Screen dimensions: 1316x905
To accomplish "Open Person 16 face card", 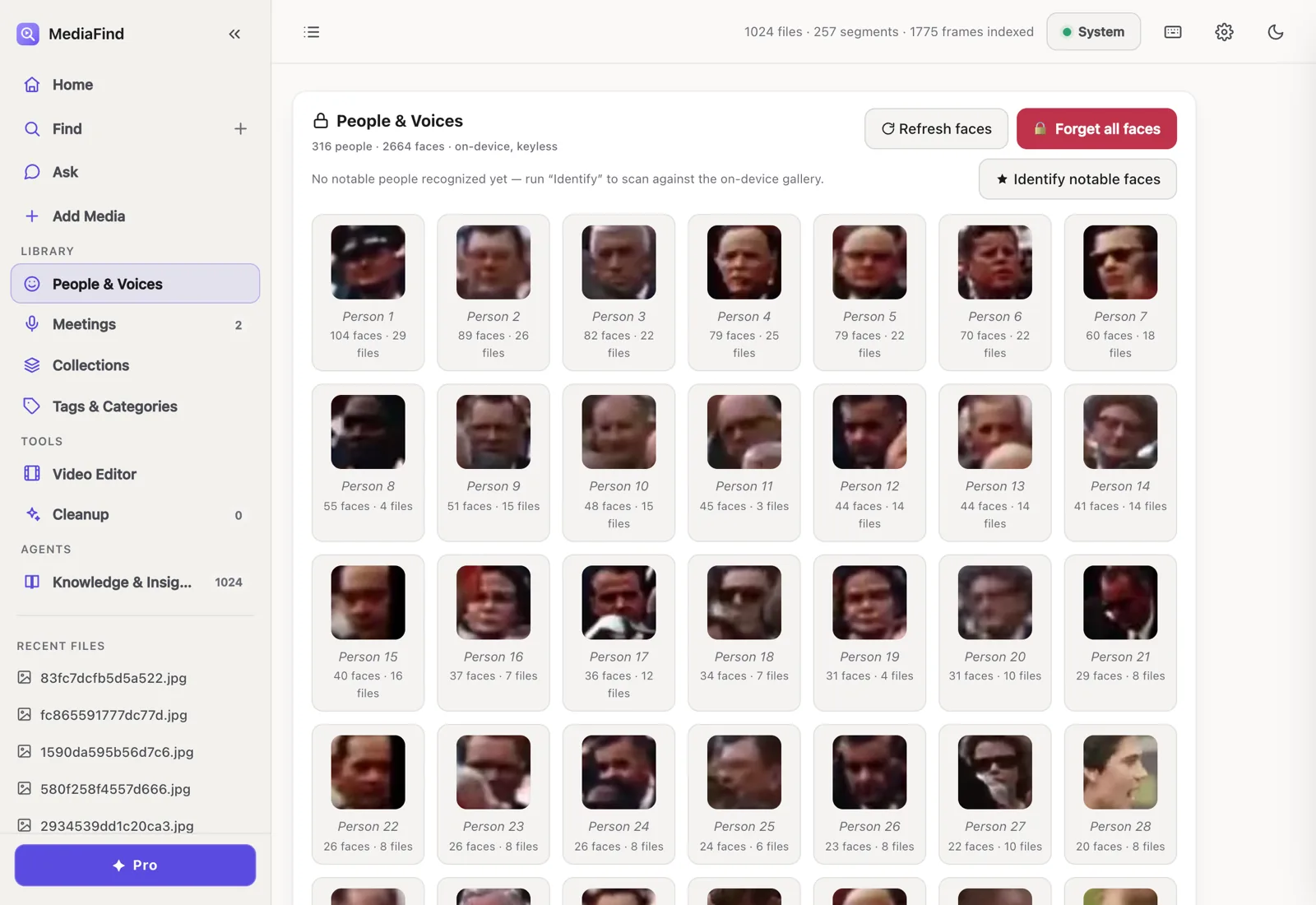I will point(493,633).
